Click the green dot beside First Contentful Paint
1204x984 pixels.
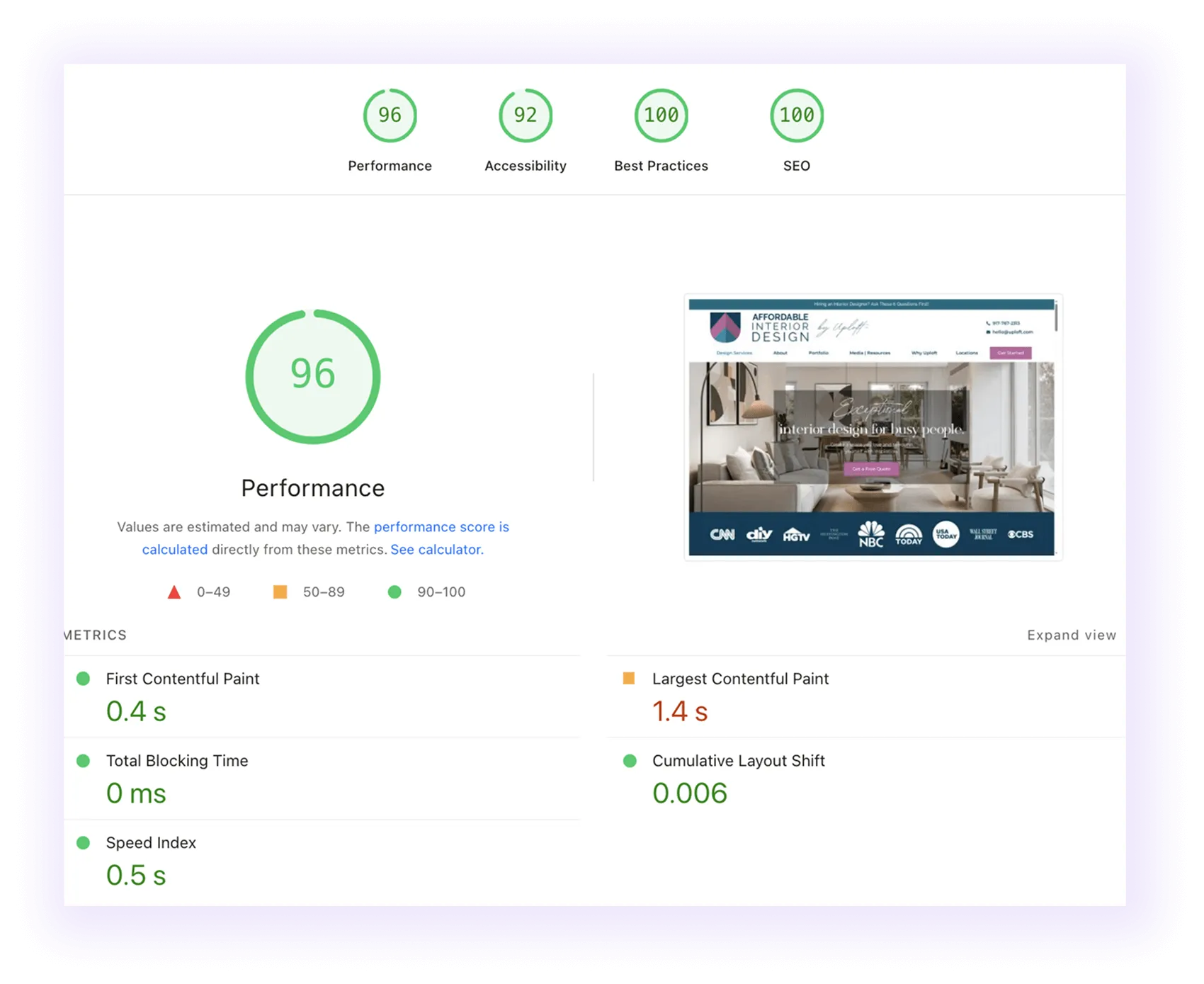pos(83,679)
